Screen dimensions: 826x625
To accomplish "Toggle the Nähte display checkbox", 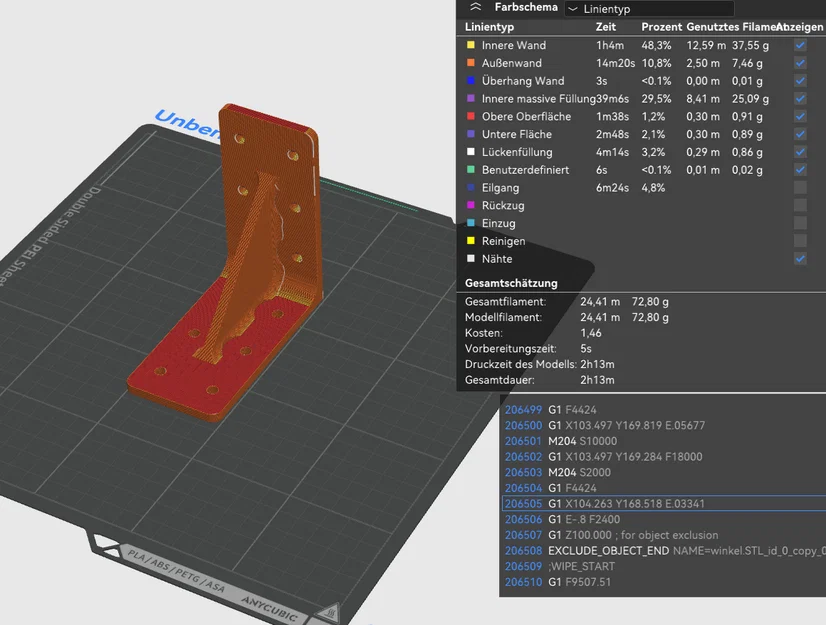I will [x=800, y=259].
